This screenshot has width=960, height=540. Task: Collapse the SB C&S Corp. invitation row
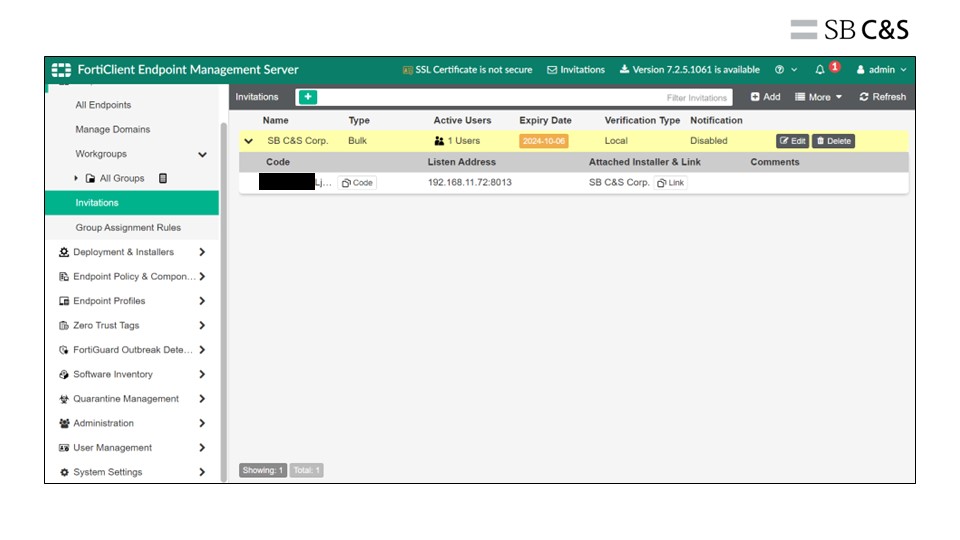click(249, 141)
